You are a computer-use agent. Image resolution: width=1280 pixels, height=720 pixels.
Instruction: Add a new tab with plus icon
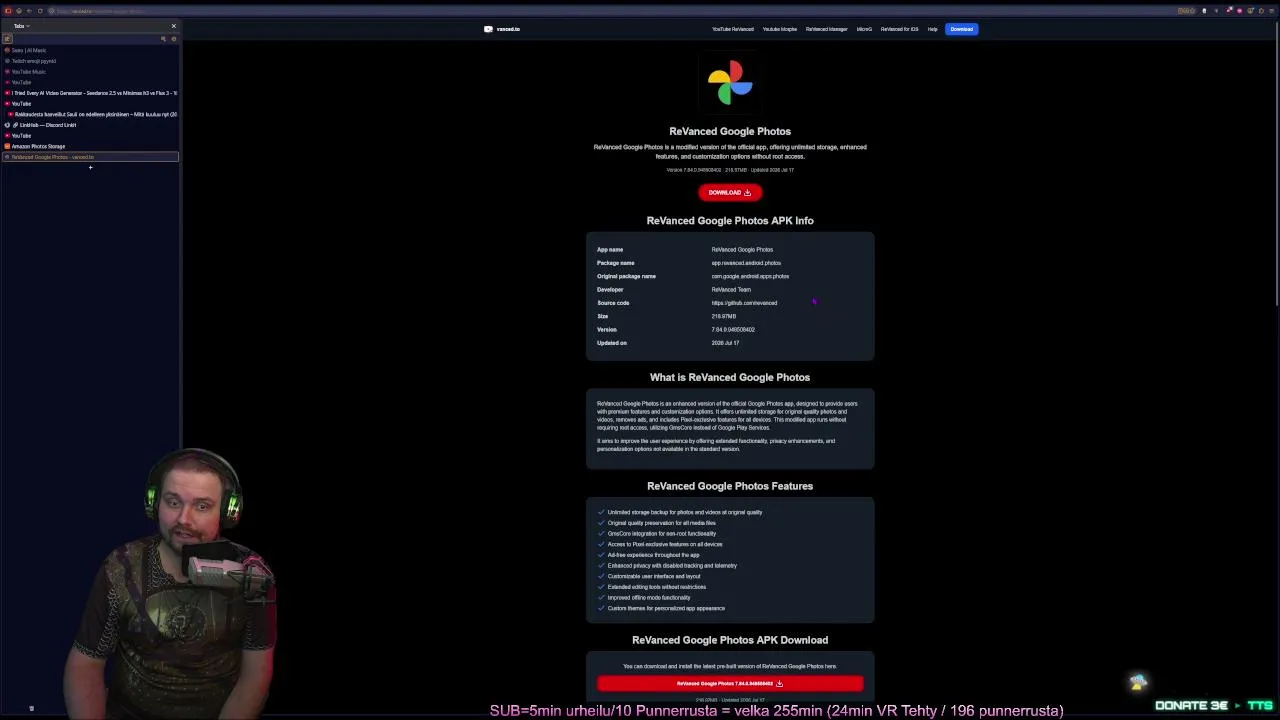pyautogui.click(x=90, y=168)
